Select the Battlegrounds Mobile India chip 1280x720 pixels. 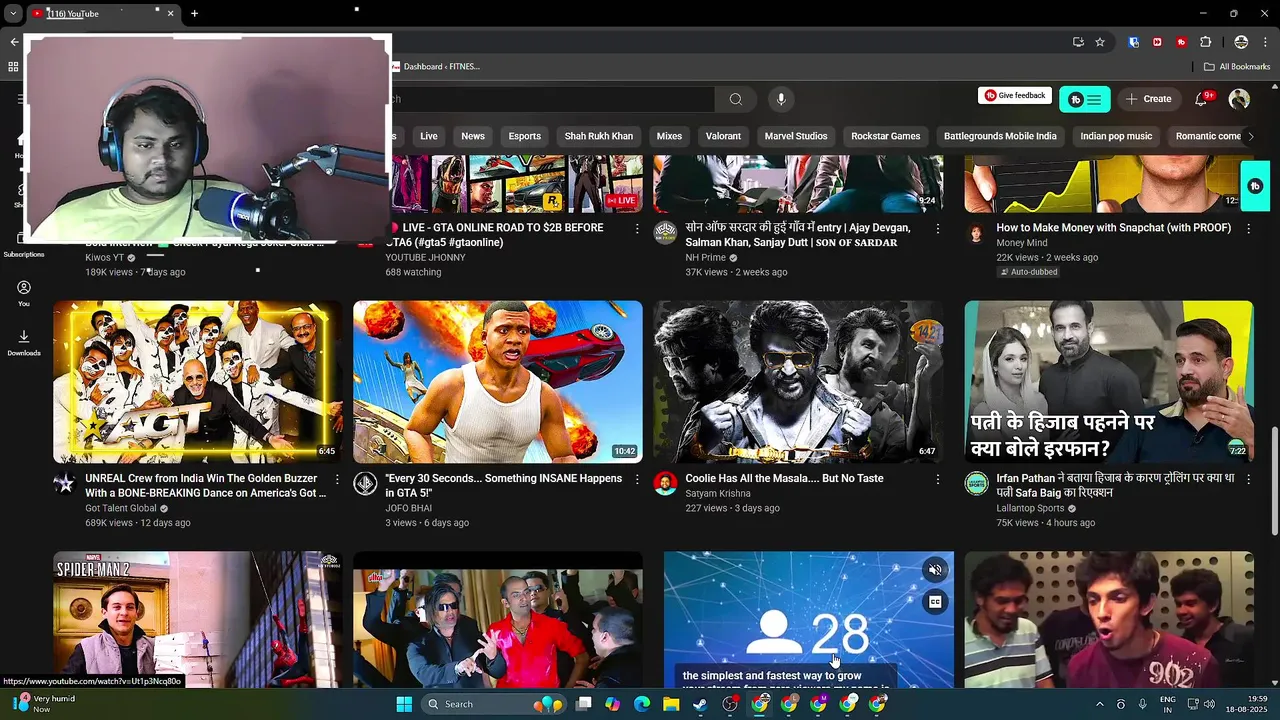[1000, 136]
